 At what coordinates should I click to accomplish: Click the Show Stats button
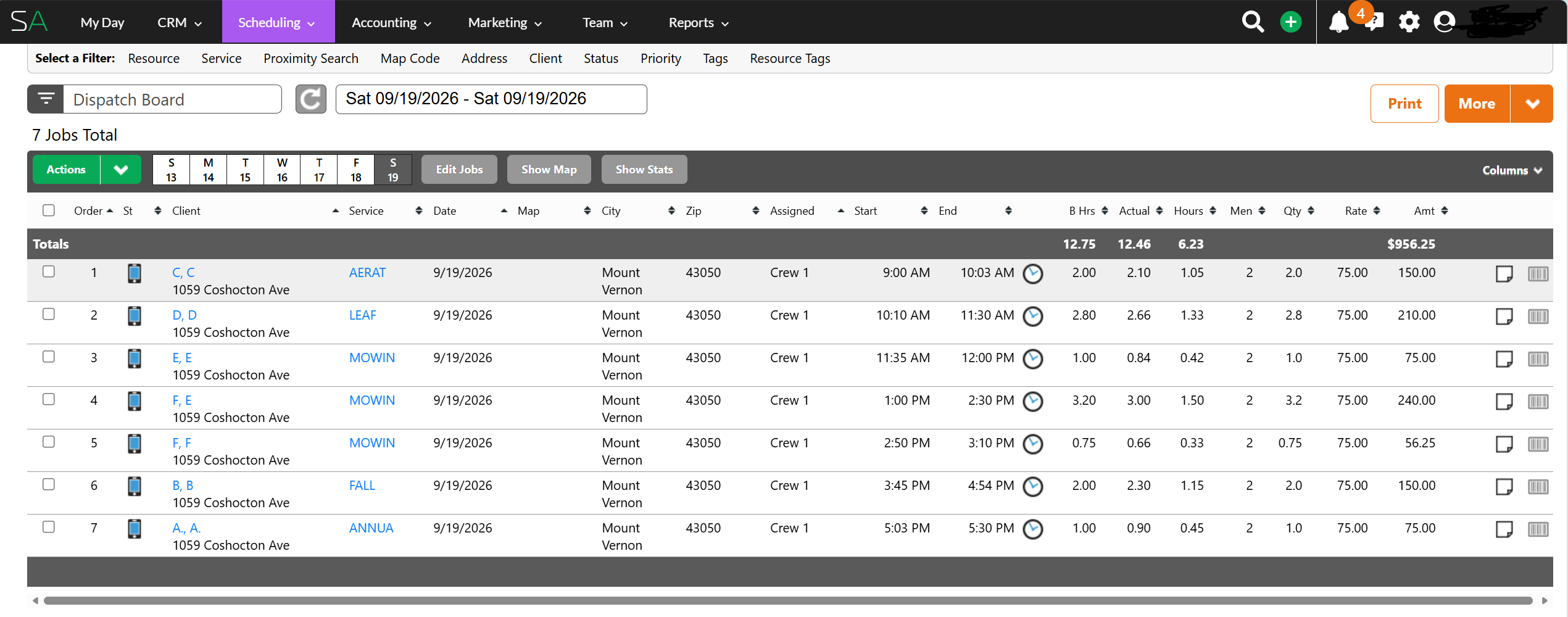[x=644, y=170]
